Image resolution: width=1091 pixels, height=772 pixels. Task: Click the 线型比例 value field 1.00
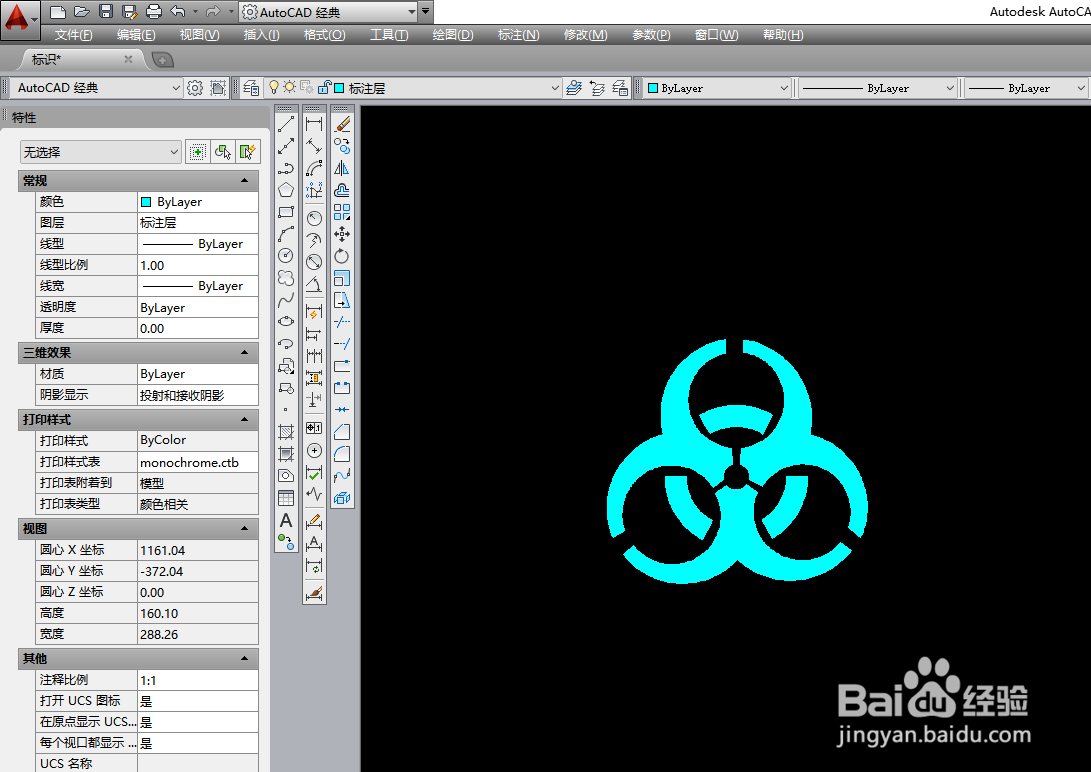(x=198, y=265)
